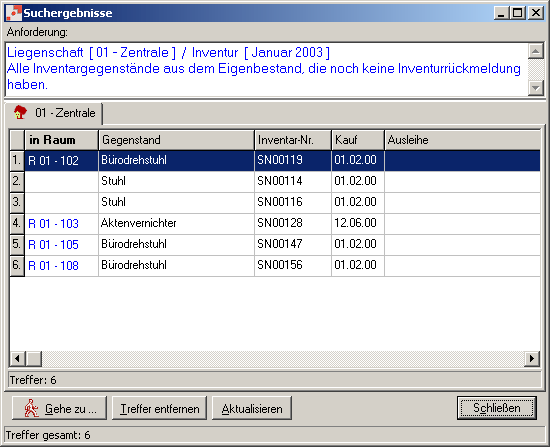Click the Kauf column header
This screenshot has width=550, height=447.
point(358,140)
